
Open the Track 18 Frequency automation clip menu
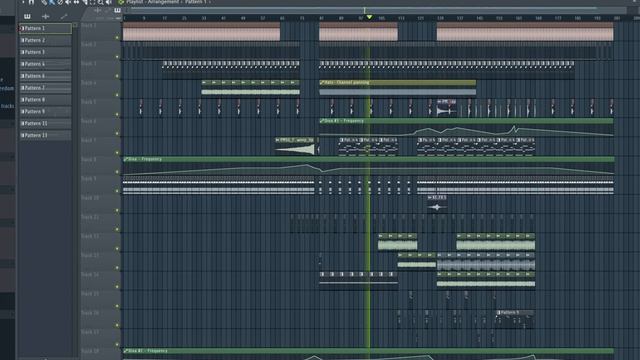(x=126, y=351)
